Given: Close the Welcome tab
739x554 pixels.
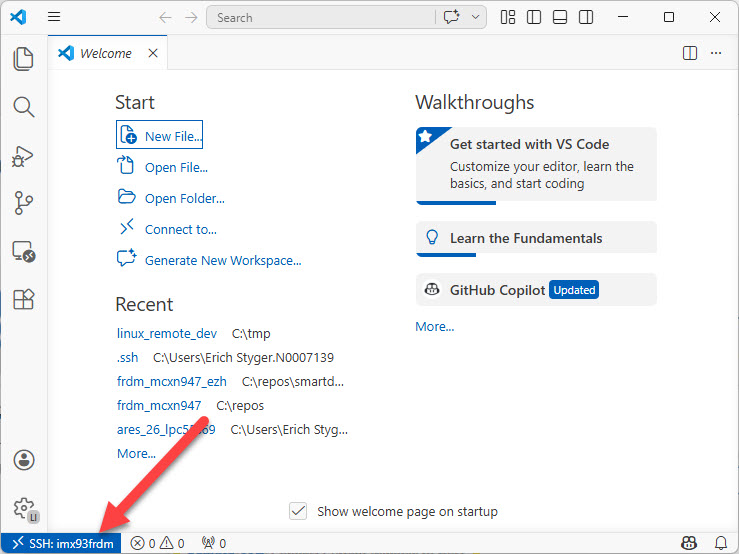Looking at the screenshot, I should (x=153, y=53).
